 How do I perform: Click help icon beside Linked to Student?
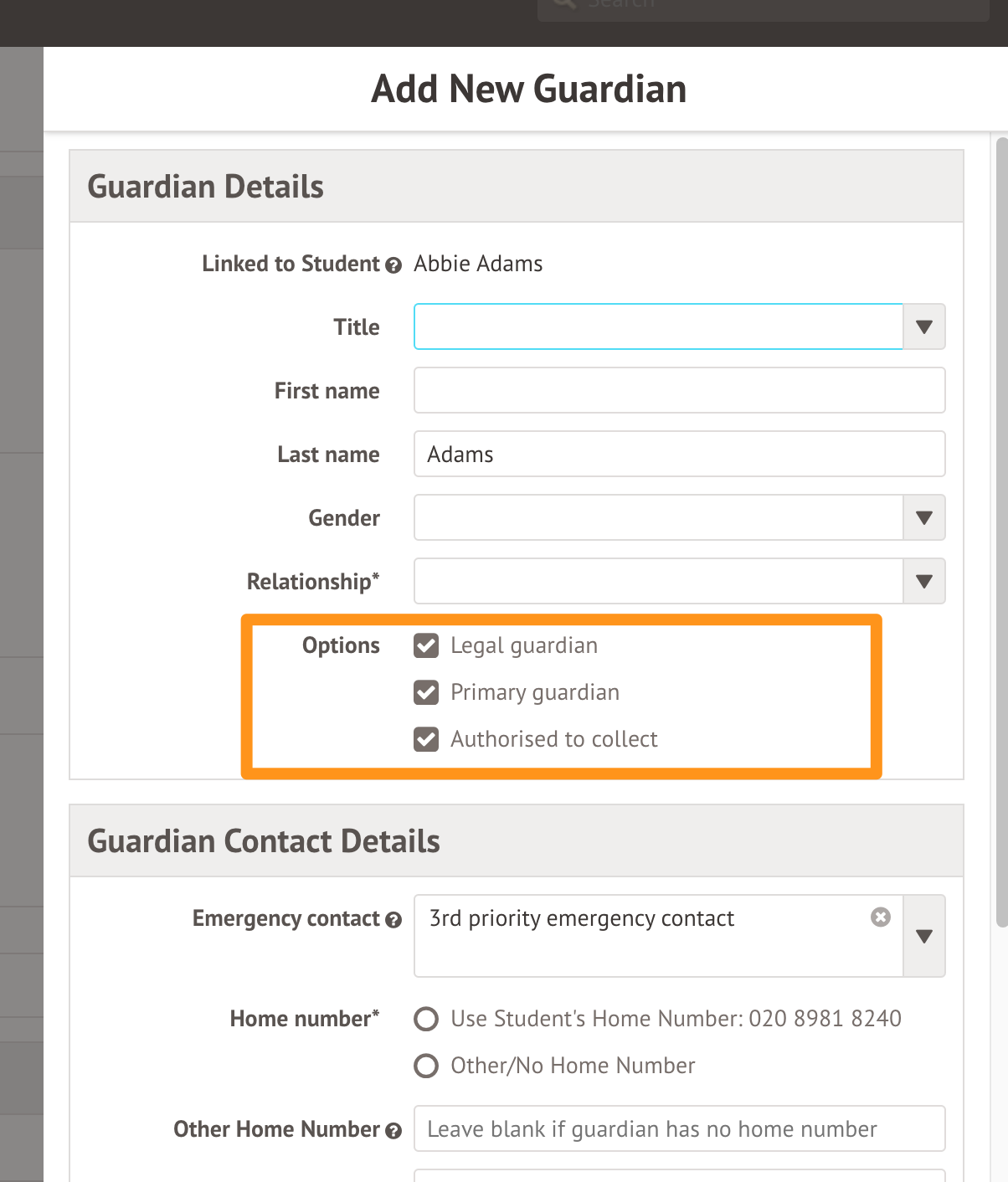tap(393, 265)
